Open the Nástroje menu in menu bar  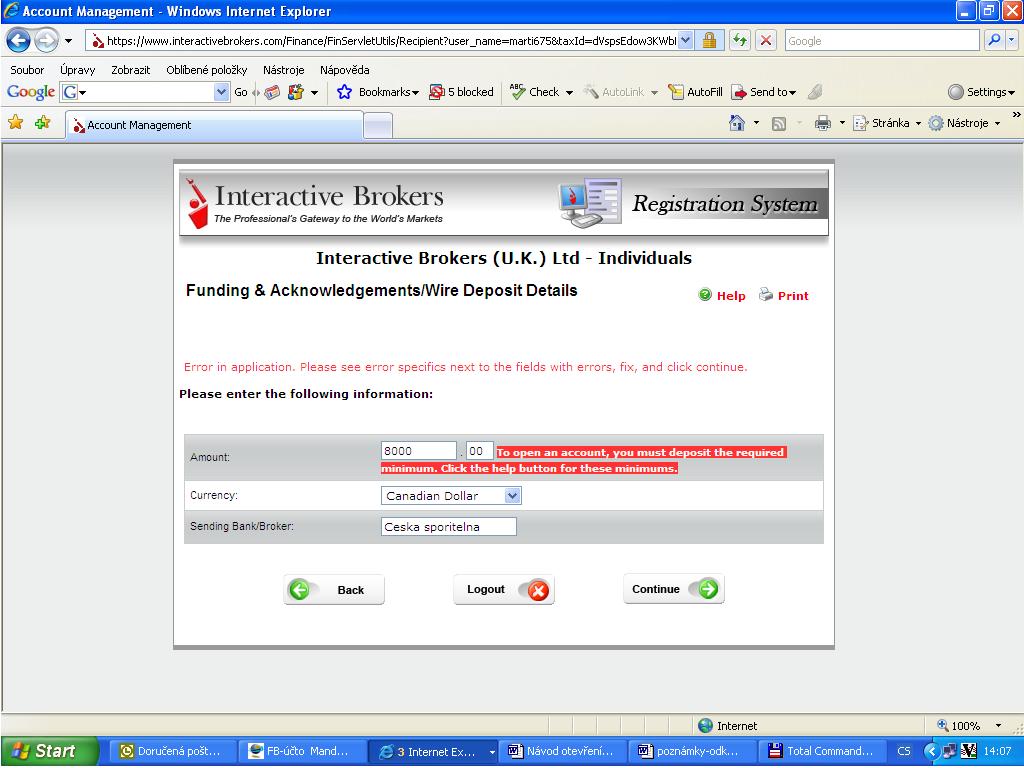[283, 70]
